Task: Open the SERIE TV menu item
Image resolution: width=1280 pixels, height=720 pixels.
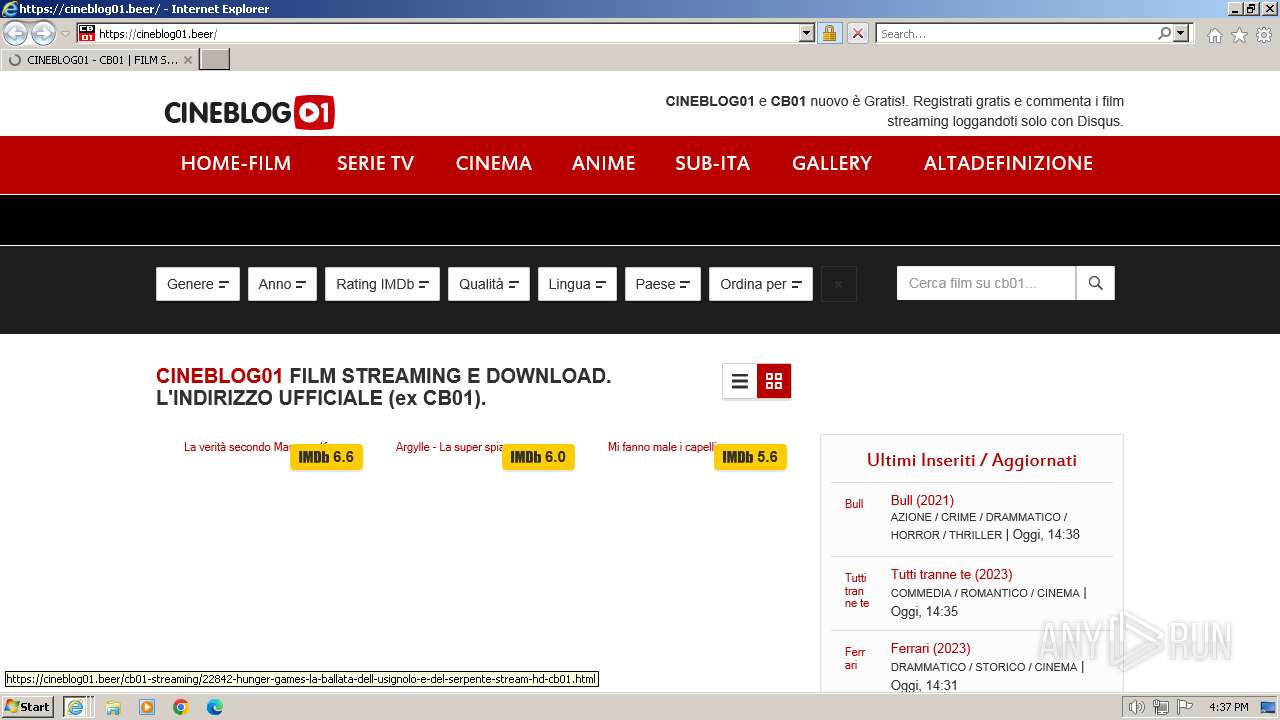Action: click(x=375, y=163)
